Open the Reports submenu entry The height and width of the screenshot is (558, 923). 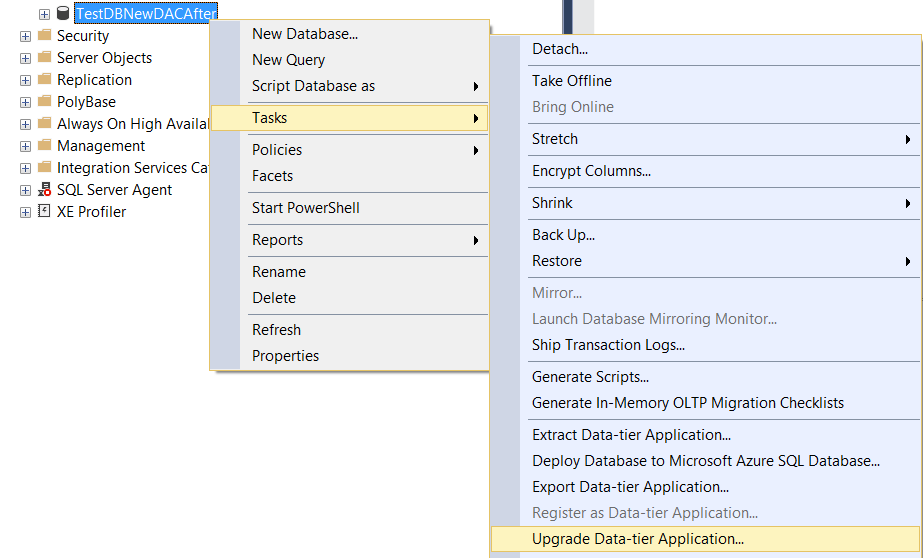pyautogui.click(x=350, y=240)
